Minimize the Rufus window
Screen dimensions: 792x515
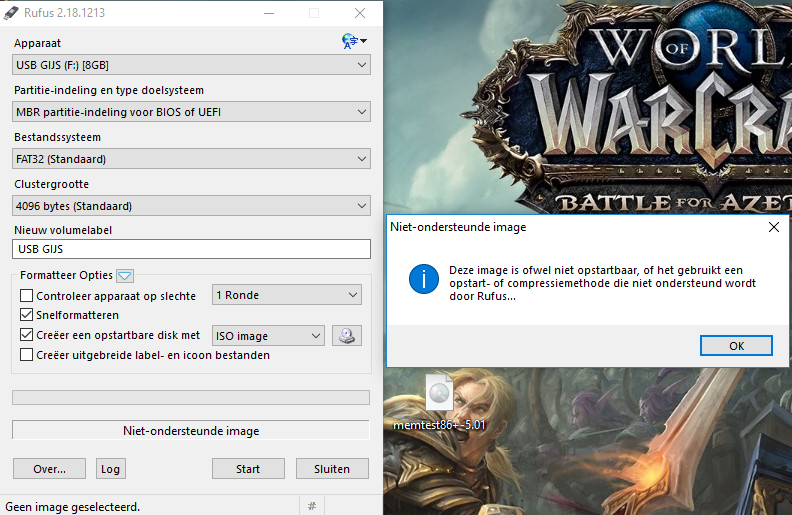pyautogui.click(x=269, y=13)
